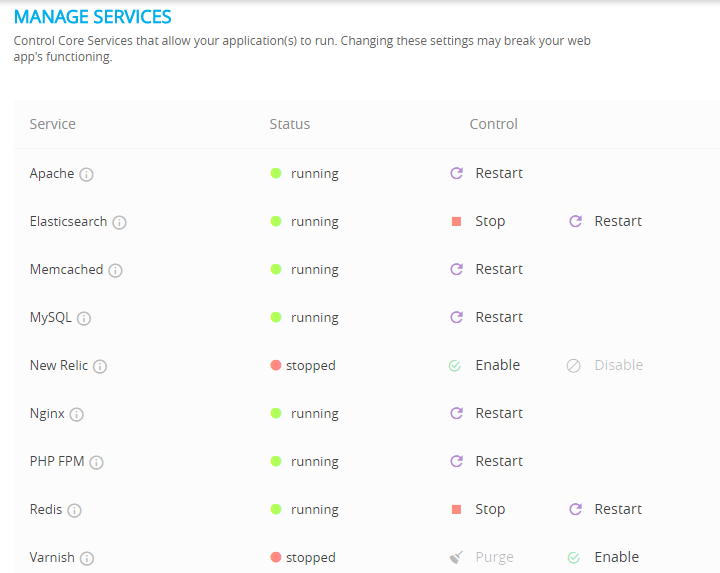Enable the New Relic service
Image resolution: width=720 pixels, height=573 pixels.
(485, 365)
